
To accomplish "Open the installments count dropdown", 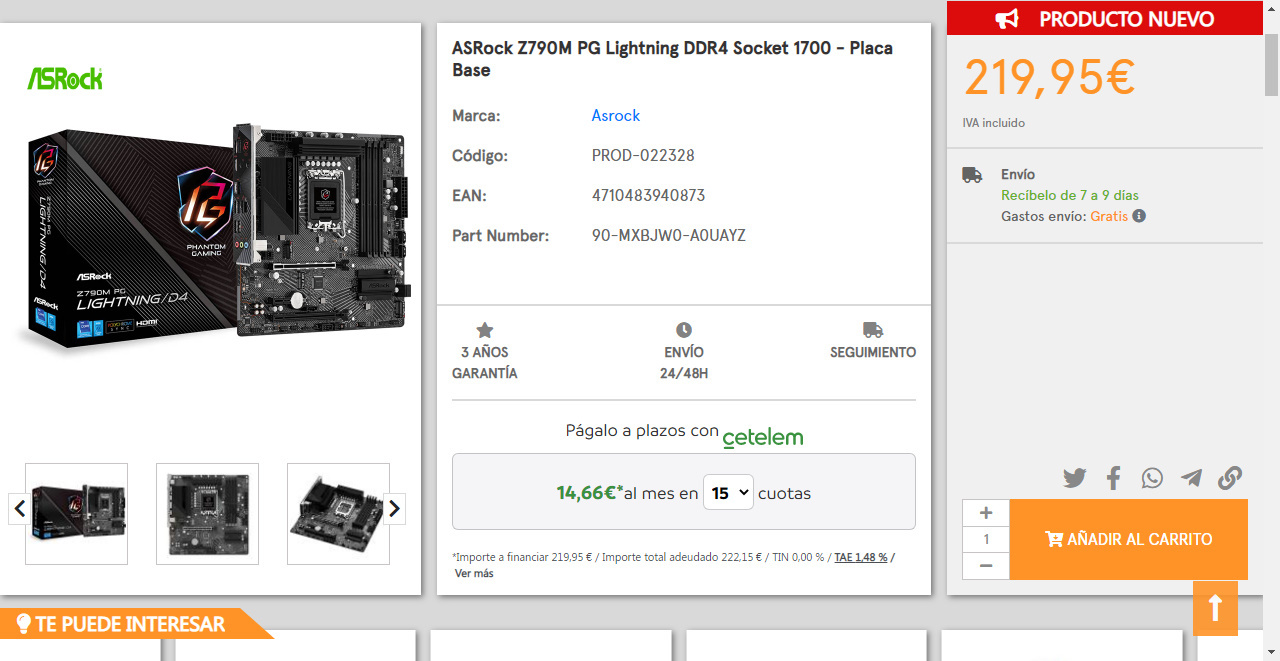I will pyautogui.click(x=728, y=493).
